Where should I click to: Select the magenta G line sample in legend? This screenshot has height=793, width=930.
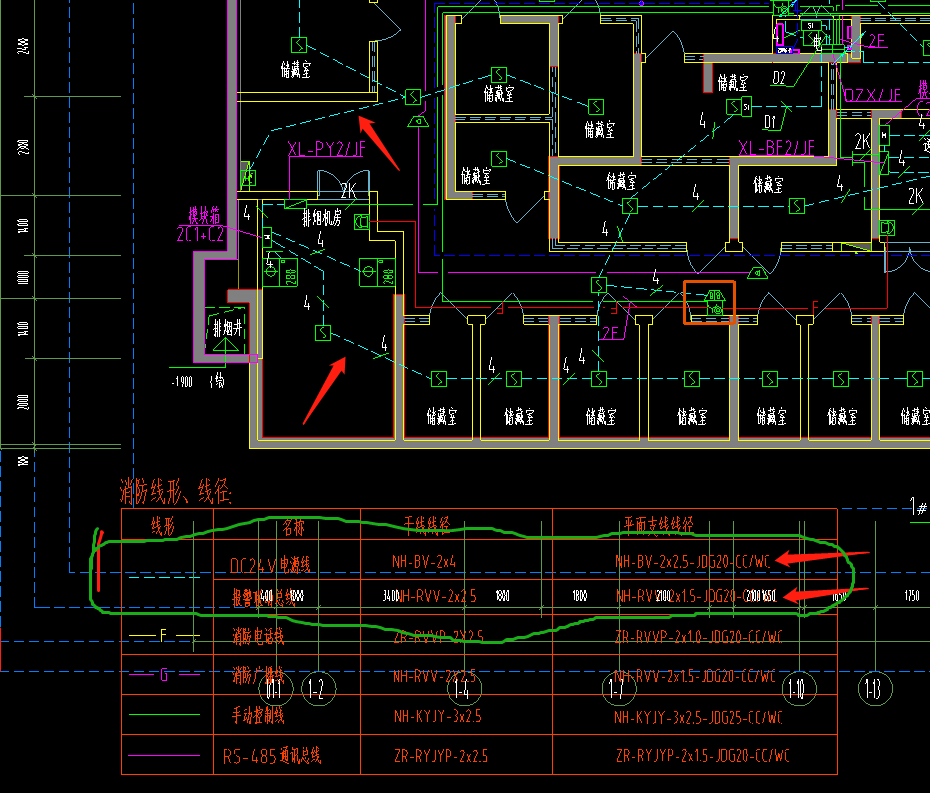tap(164, 674)
